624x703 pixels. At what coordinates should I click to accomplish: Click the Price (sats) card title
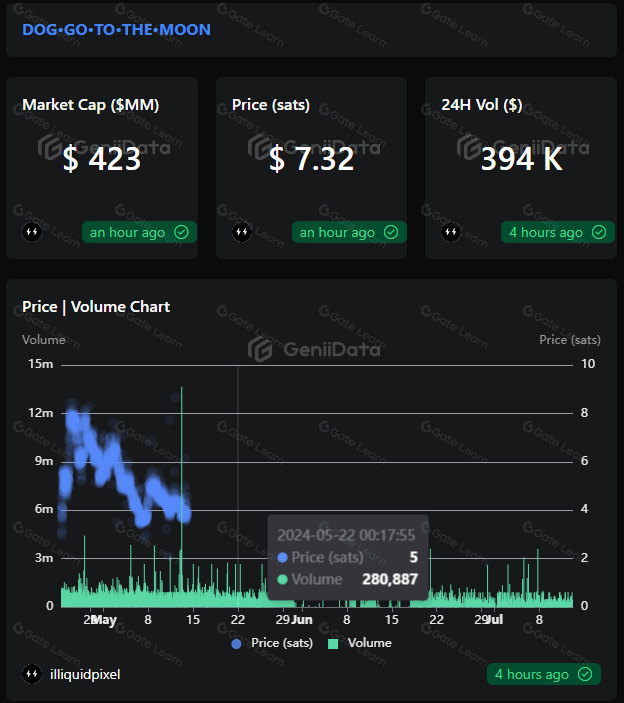tap(271, 105)
